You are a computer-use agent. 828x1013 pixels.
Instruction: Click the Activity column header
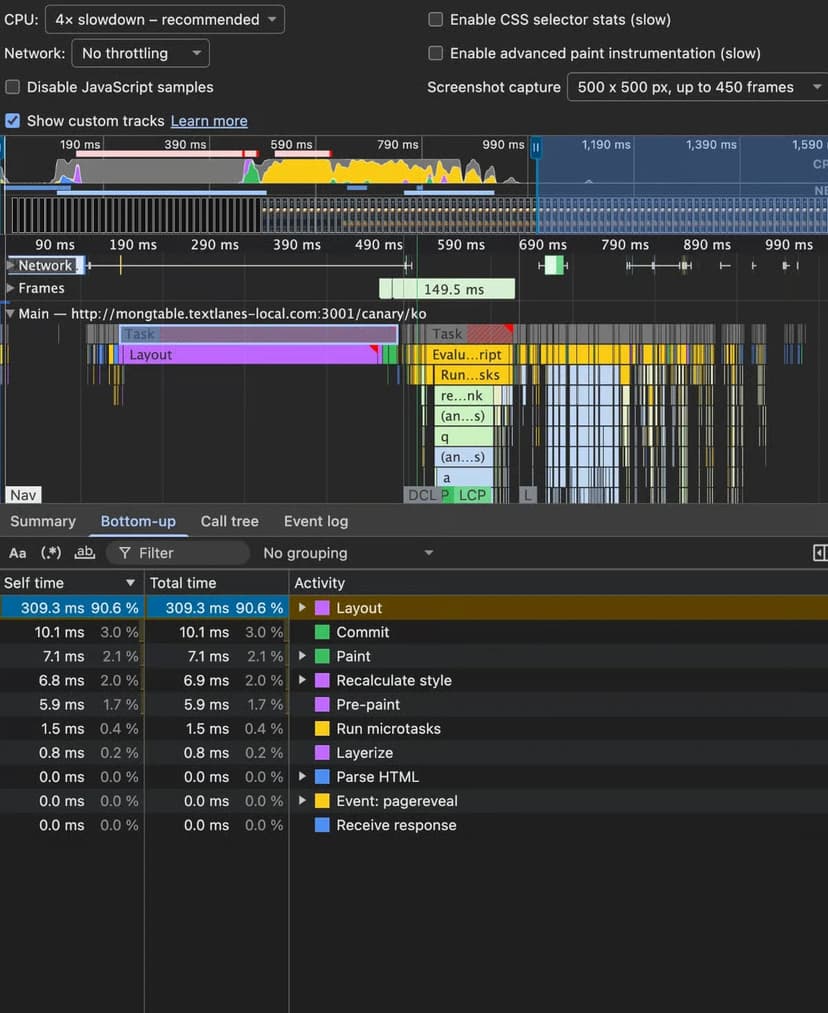559,583
